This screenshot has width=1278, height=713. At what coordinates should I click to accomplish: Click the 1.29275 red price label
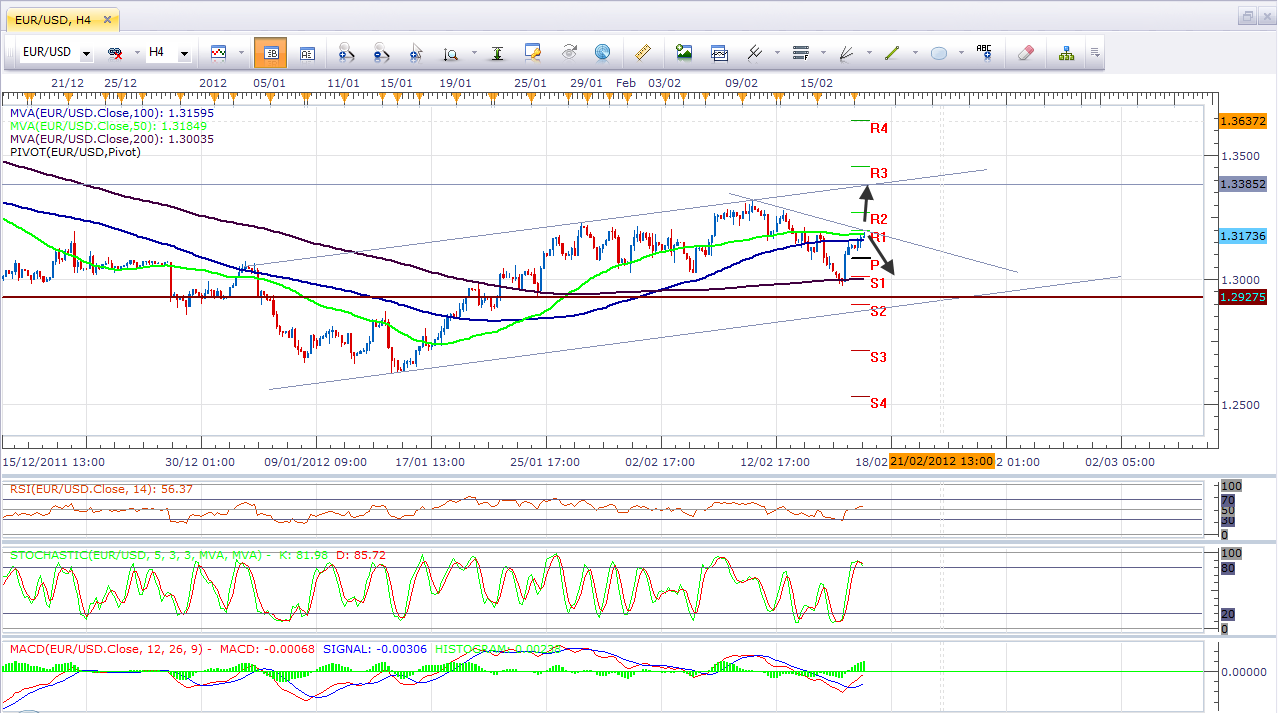pyautogui.click(x=1243, y=297)
